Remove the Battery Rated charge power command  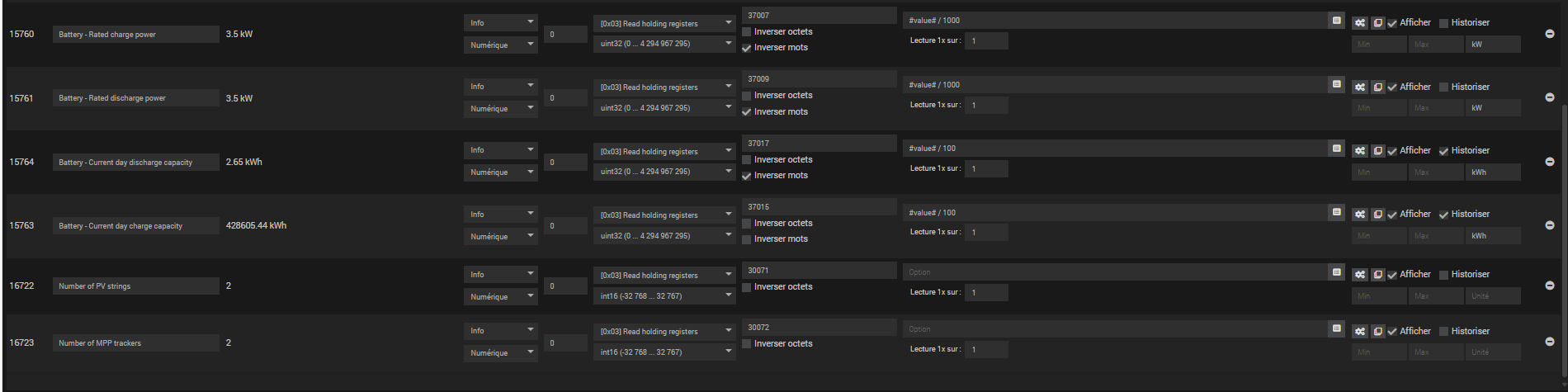pos(1549,34)
